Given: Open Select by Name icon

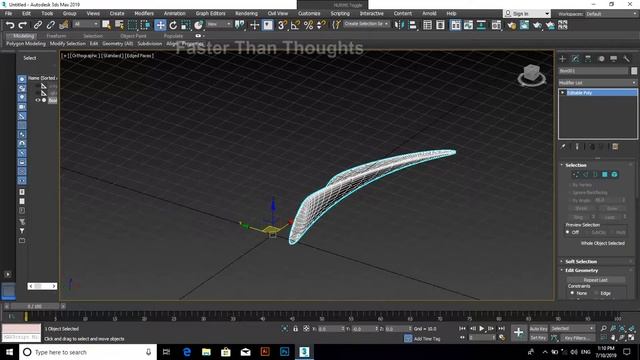Looking at the screenshot, I should [x=119, y=25].
